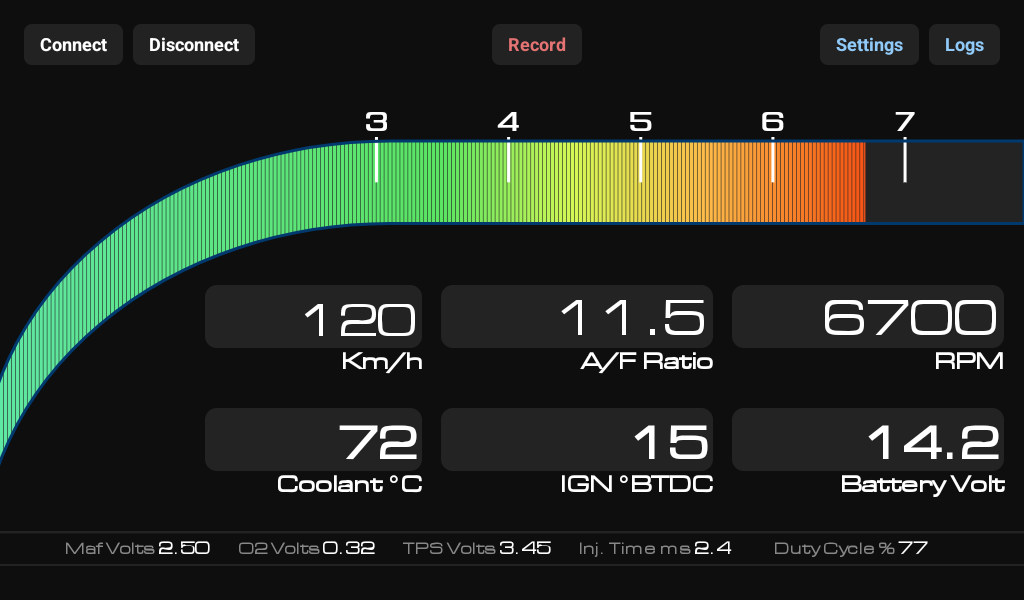Viewport: 1024px width, 600px height.
Task: Click the Km/h speed readout
Action: coord(313,316)
